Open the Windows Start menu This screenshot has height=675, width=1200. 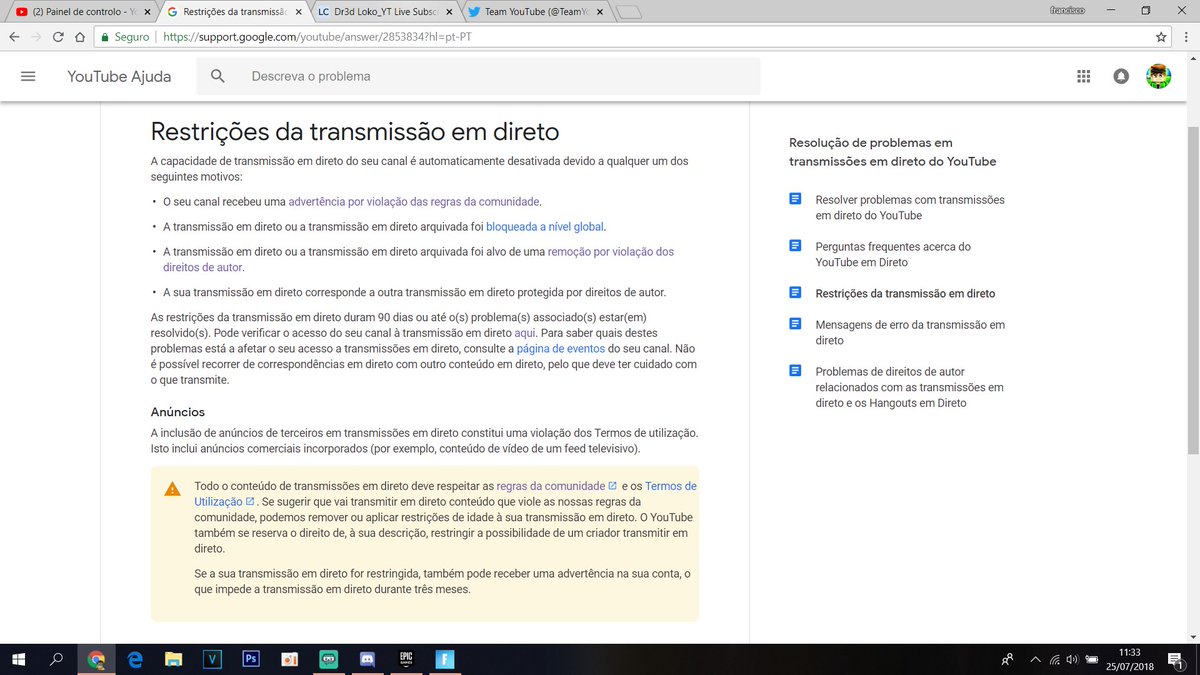click(18, 659)
